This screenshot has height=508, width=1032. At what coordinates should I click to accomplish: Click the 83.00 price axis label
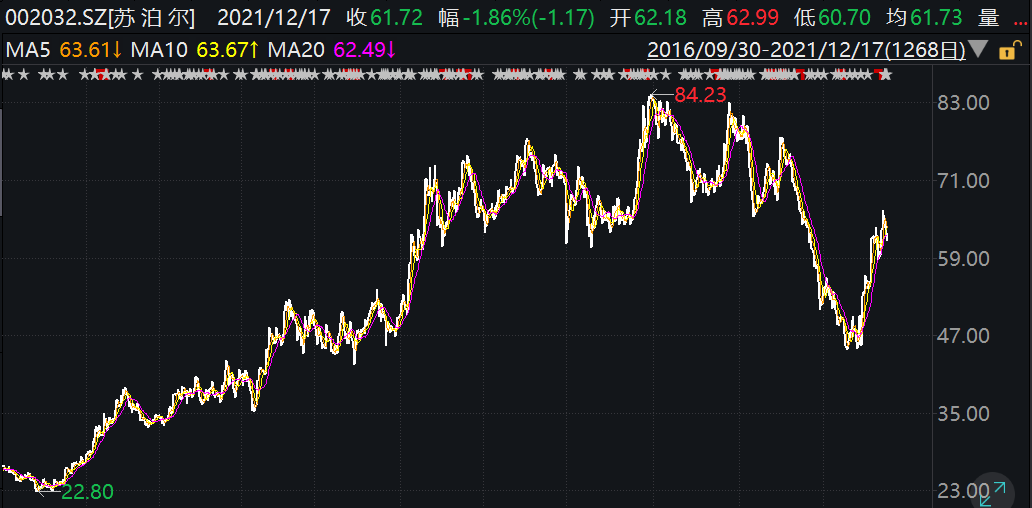(x=964, y=103)
